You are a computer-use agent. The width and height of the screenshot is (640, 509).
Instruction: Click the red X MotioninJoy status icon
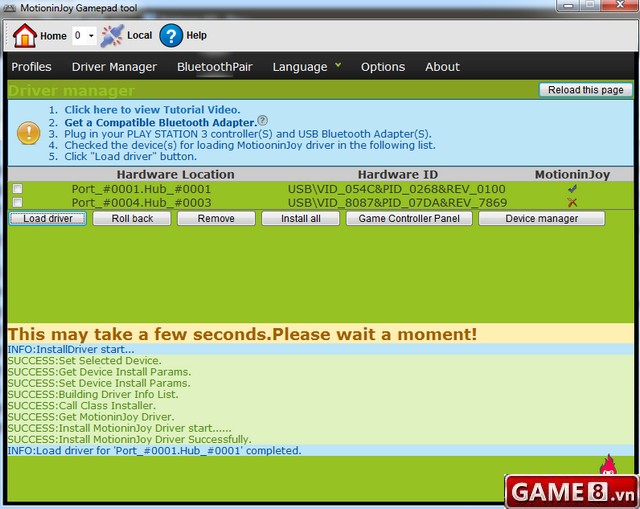tap(572, 202)
